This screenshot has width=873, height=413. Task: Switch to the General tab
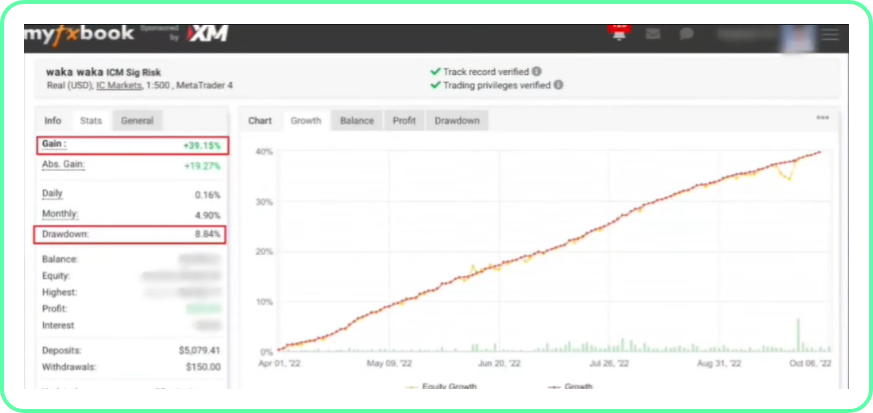(x=137, y=121)
